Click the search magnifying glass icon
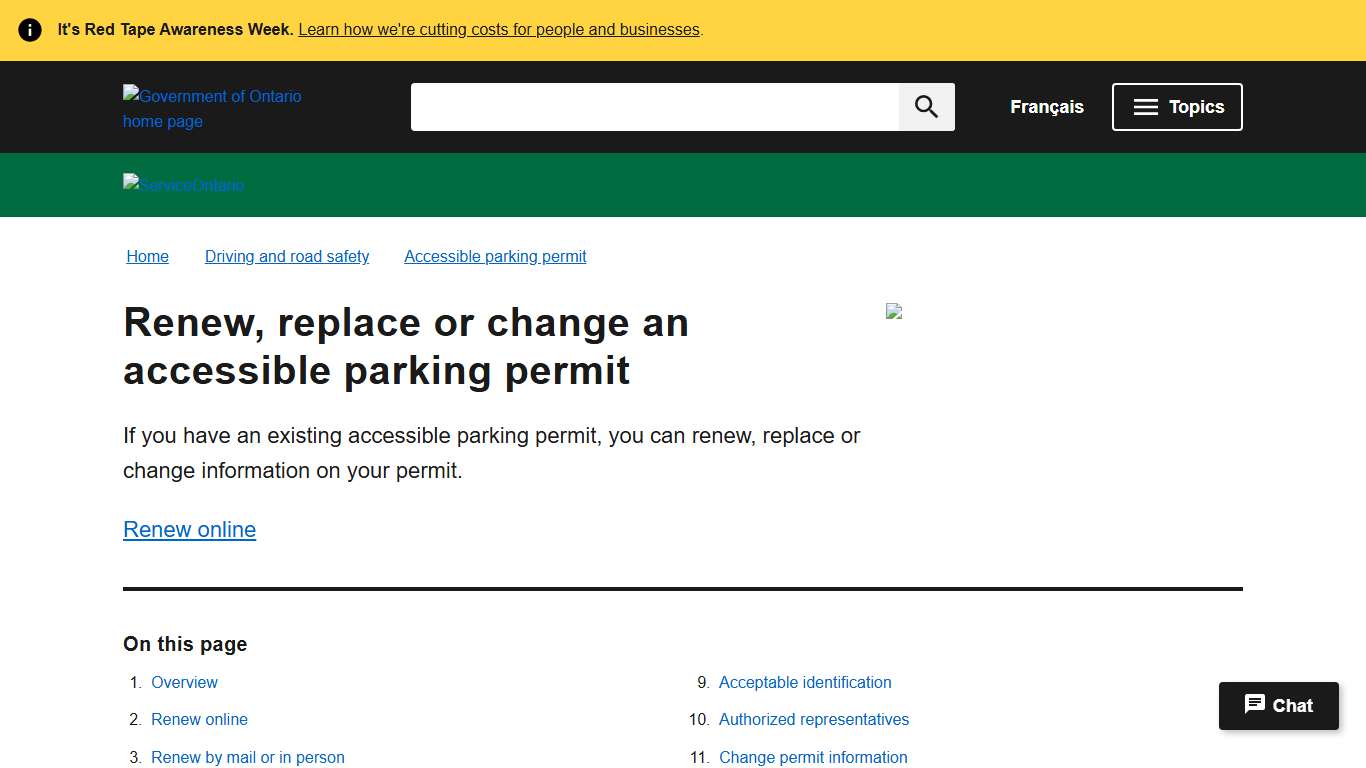The image size is (1366, 768). pyautogui.click(x=925, y=107)
